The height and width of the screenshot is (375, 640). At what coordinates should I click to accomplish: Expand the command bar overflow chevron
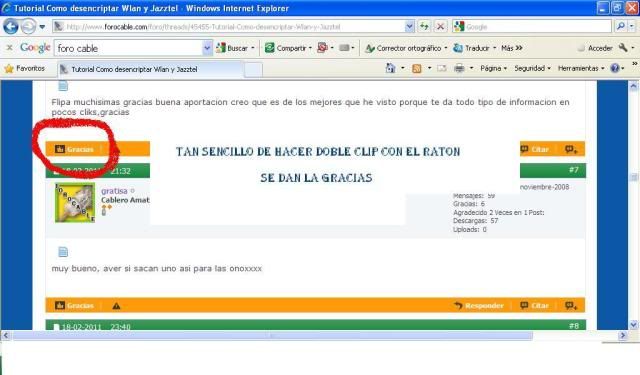click(x=635, y=64)
